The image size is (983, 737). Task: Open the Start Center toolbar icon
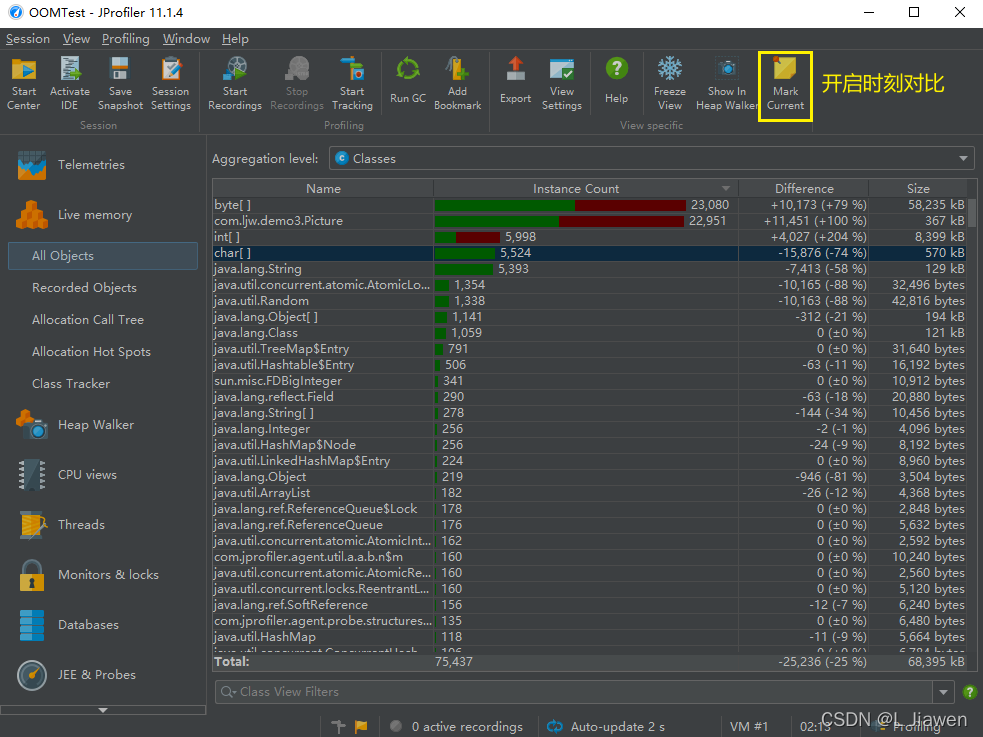24,83
